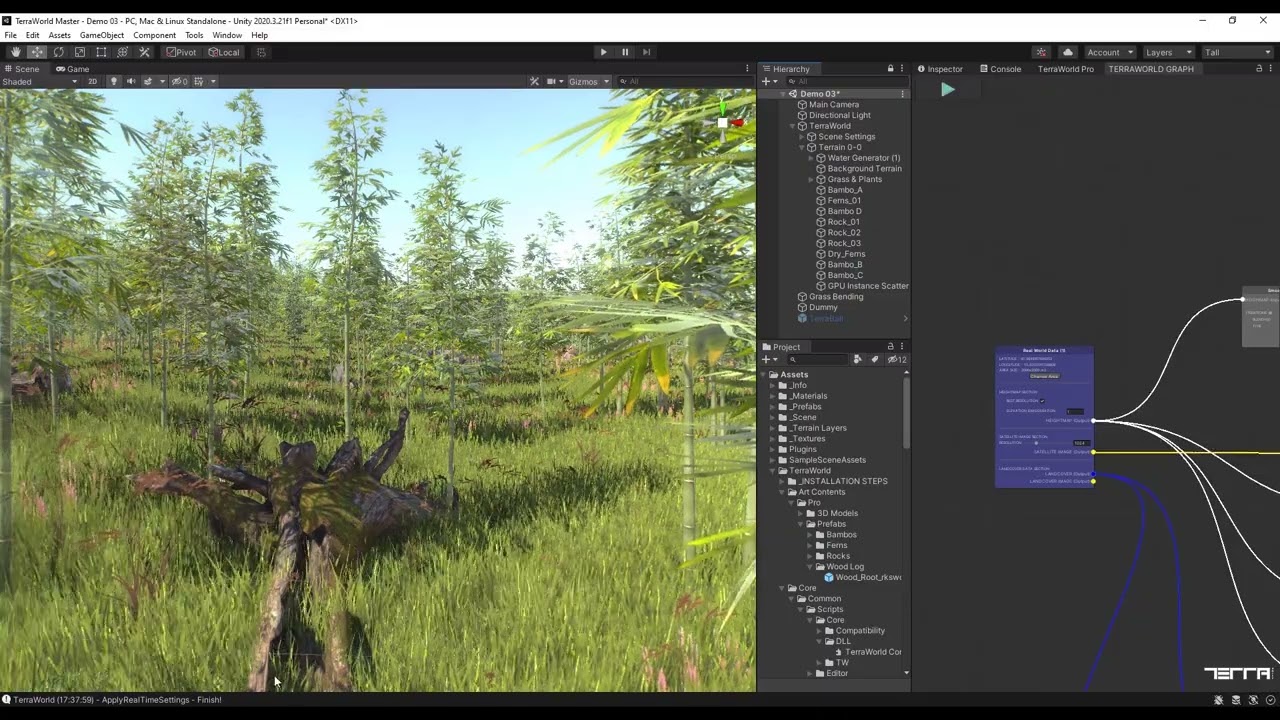Open Hierarchy create (+) button

pos(769,81)
